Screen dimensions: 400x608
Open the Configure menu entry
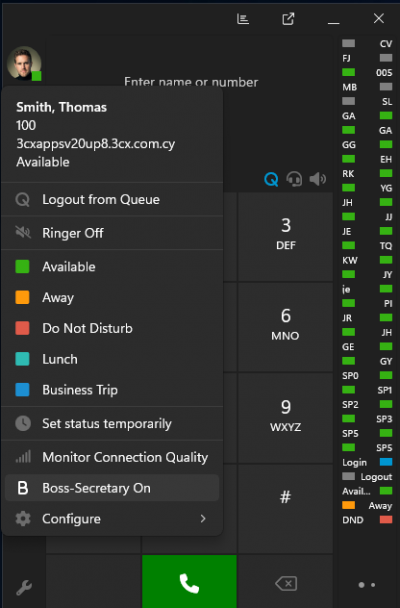tap(112, 519)
